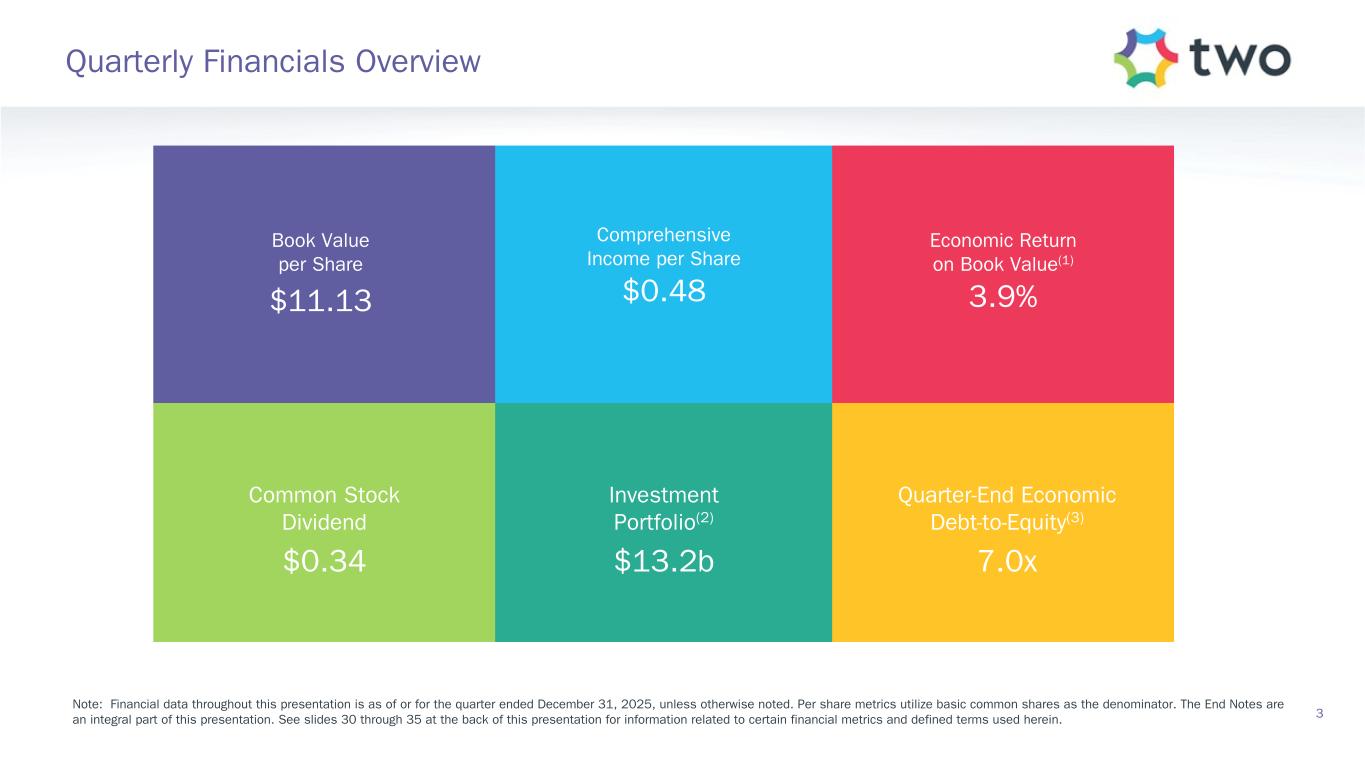Screen dimensions: 1365x768
Task: Click the Common Stock Dividend label
Action: (x=323, y=508)
